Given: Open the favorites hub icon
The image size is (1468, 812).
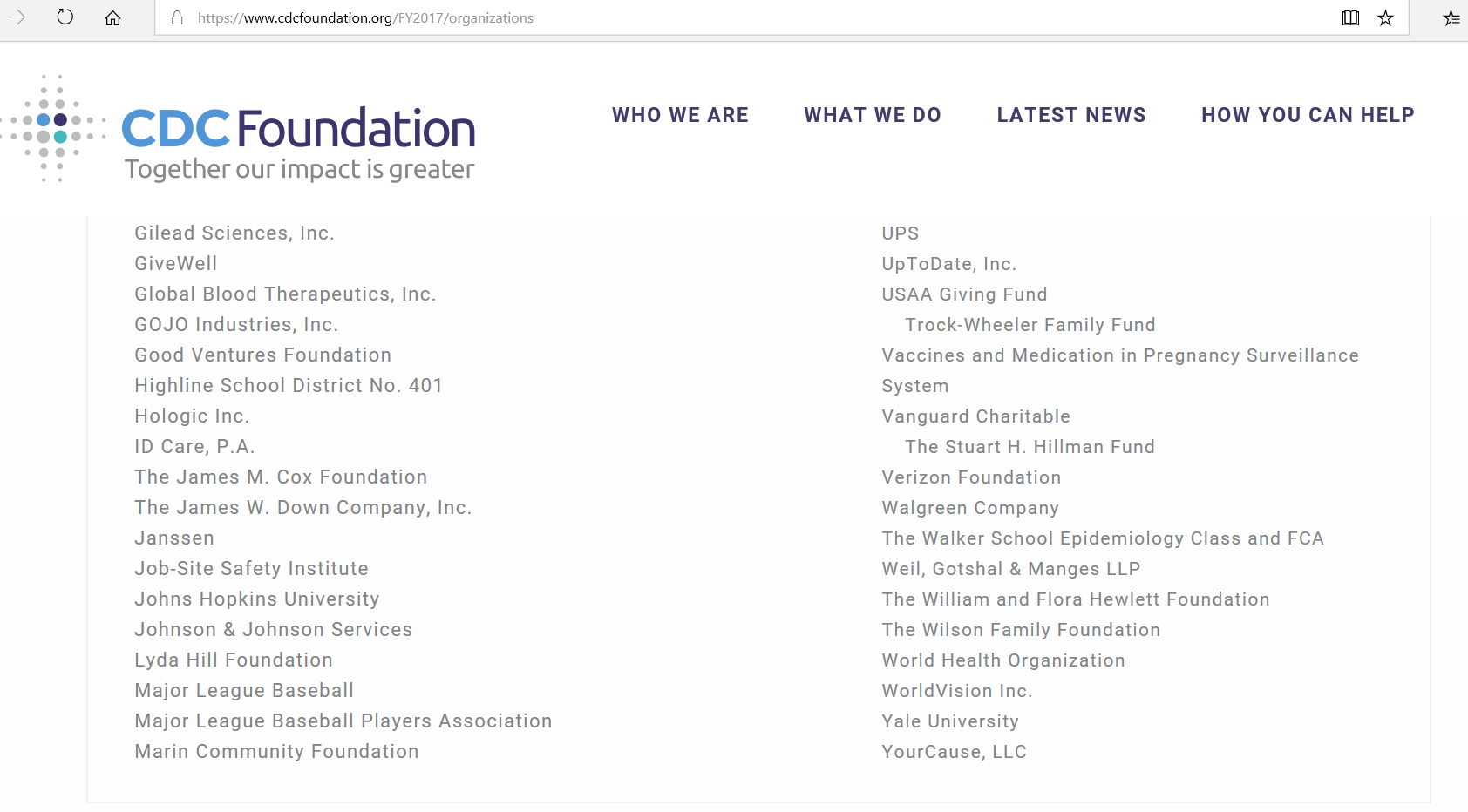Looking at the screenshot, I should 1451,17.
